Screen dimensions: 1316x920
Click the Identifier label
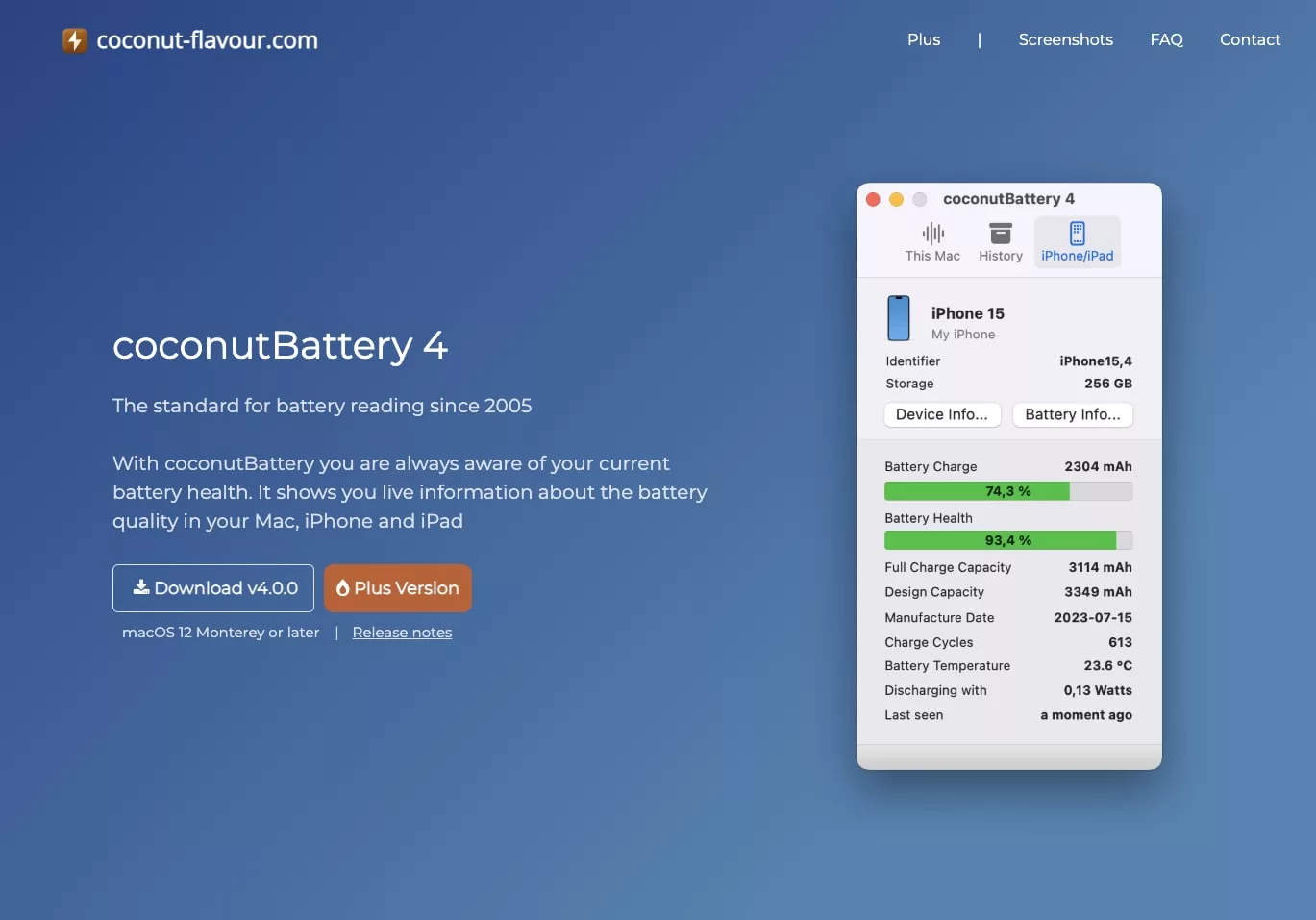click(x=912, y=361)
